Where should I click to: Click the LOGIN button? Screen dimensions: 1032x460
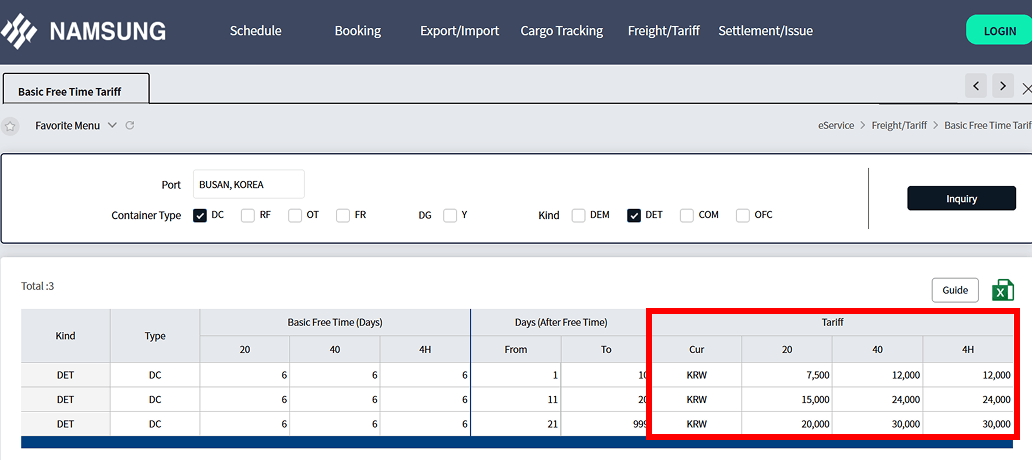[x=999, y=31]
